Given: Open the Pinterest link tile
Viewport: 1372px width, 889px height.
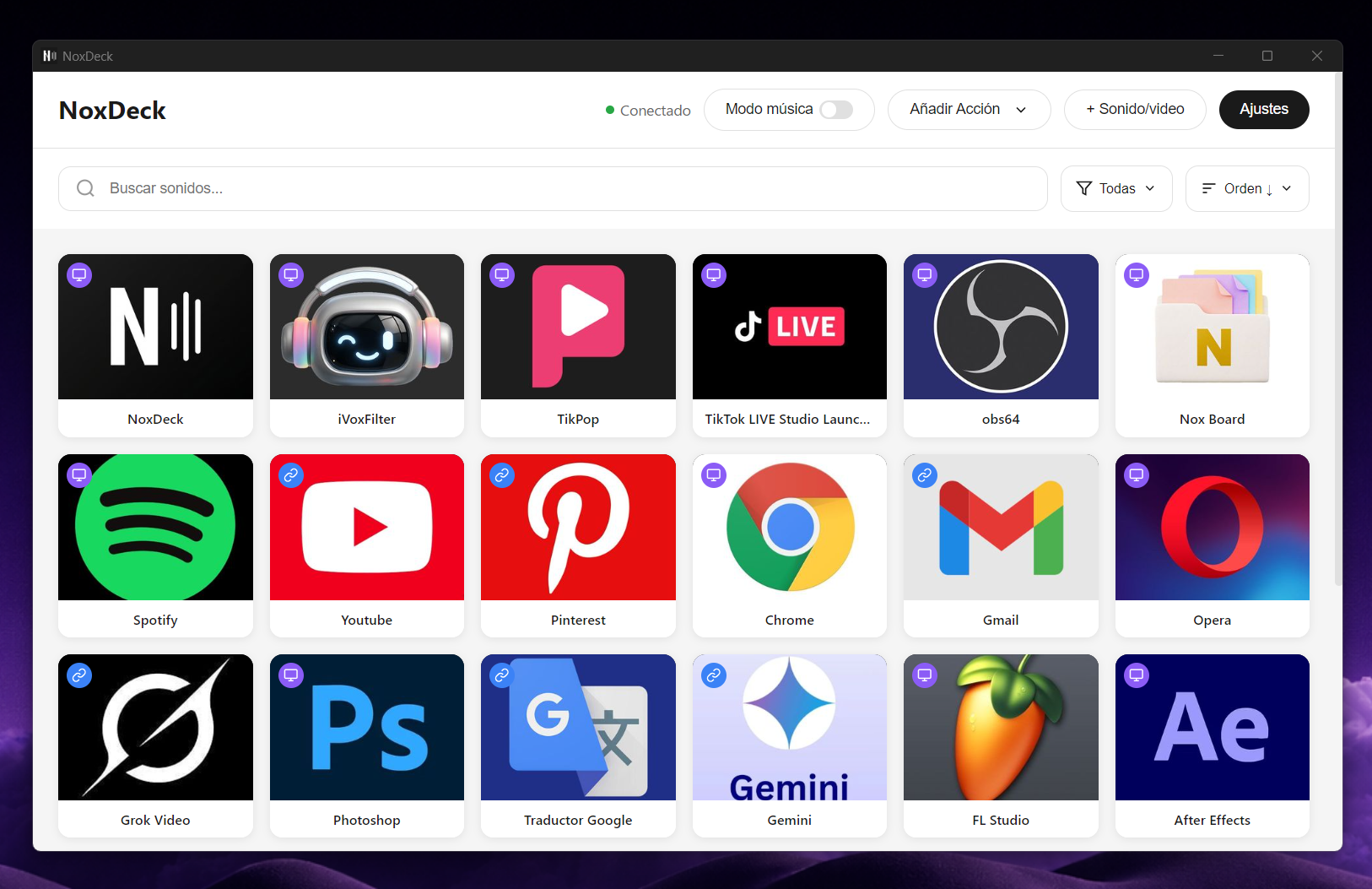Looking at the screenshot, I should click(x=578, y=529).
